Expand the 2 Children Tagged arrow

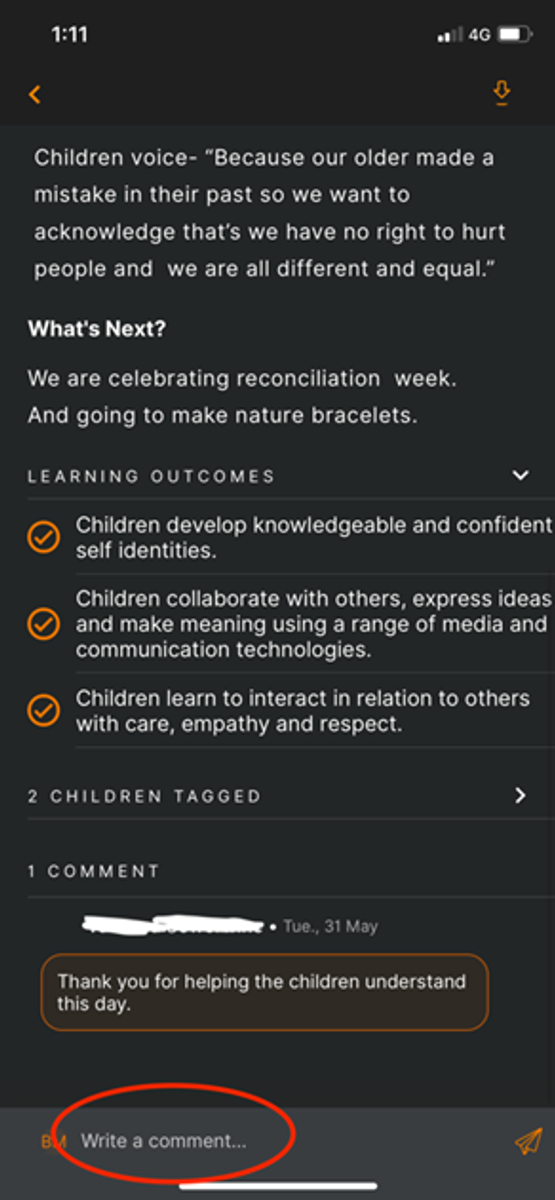pyautogui.click(x=520, y=795)
